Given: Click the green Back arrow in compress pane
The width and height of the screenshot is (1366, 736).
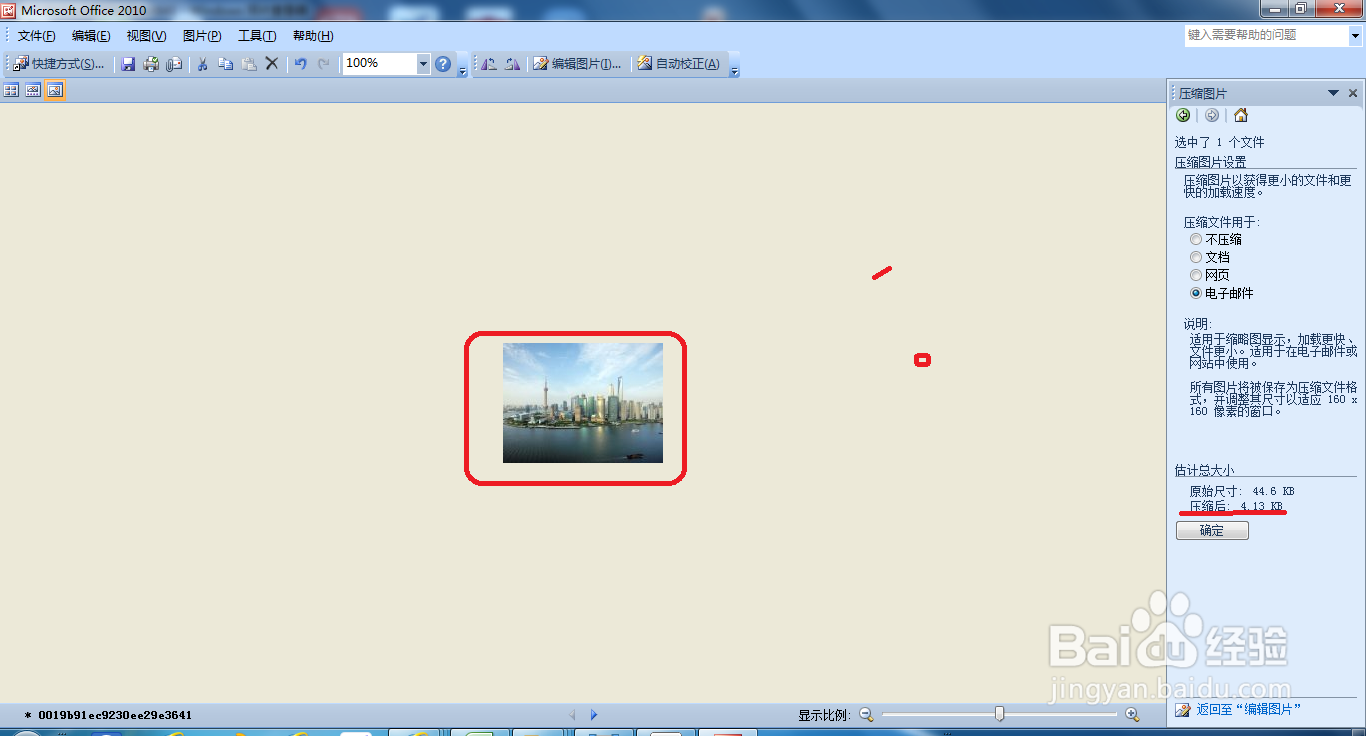Looking at the screenshot, I should 1183,115.
